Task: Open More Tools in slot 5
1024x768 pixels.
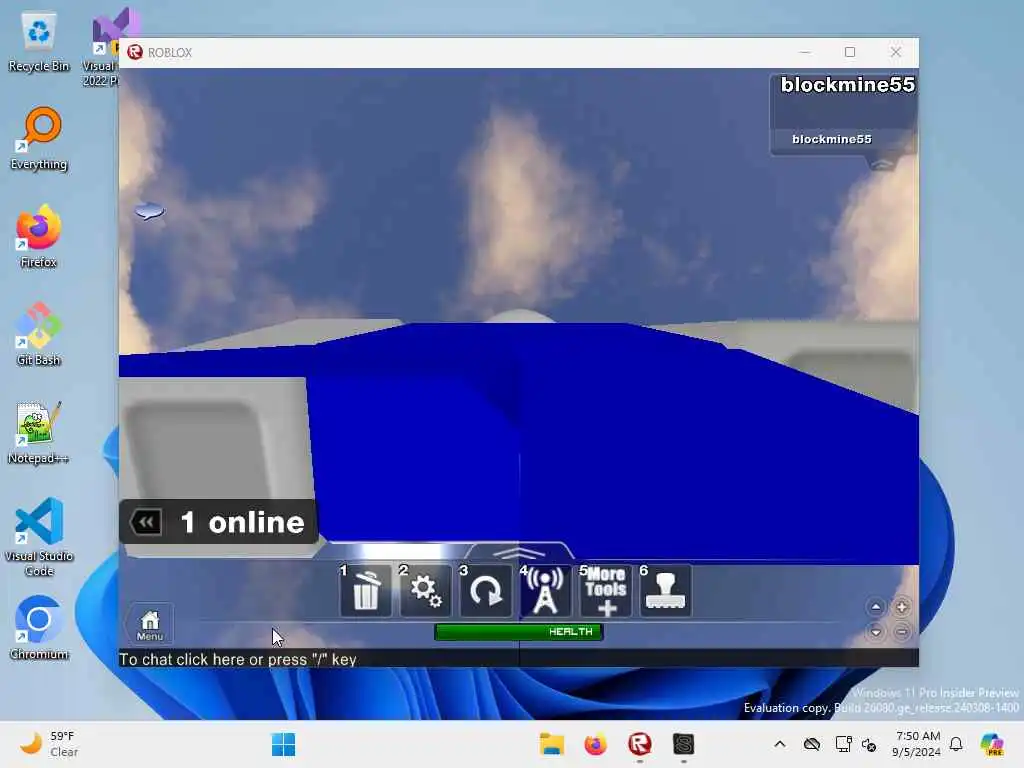Action: tap(605, 590)
